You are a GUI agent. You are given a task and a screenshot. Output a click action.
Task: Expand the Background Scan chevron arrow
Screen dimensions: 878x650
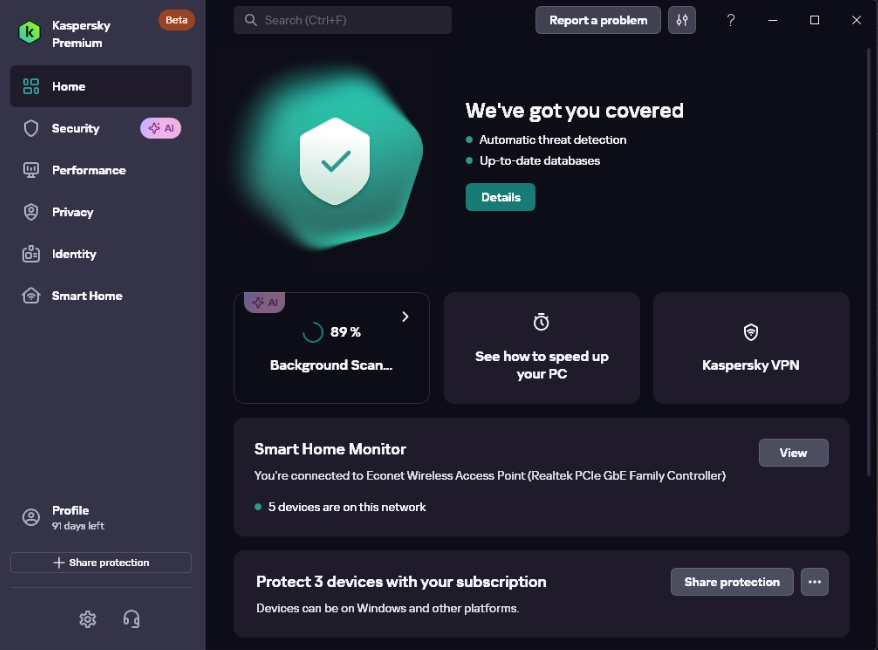pos(405,317)
